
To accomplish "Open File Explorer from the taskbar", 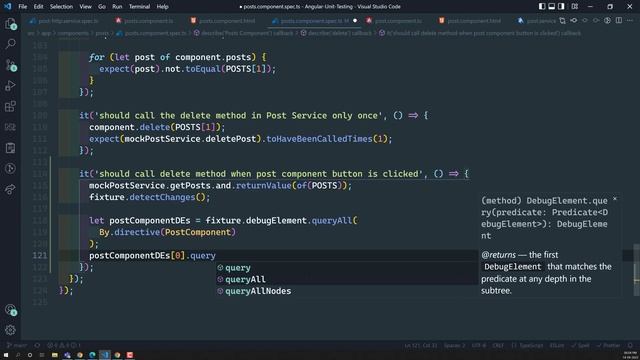I will pyautogui.click(x=54, y=355).
